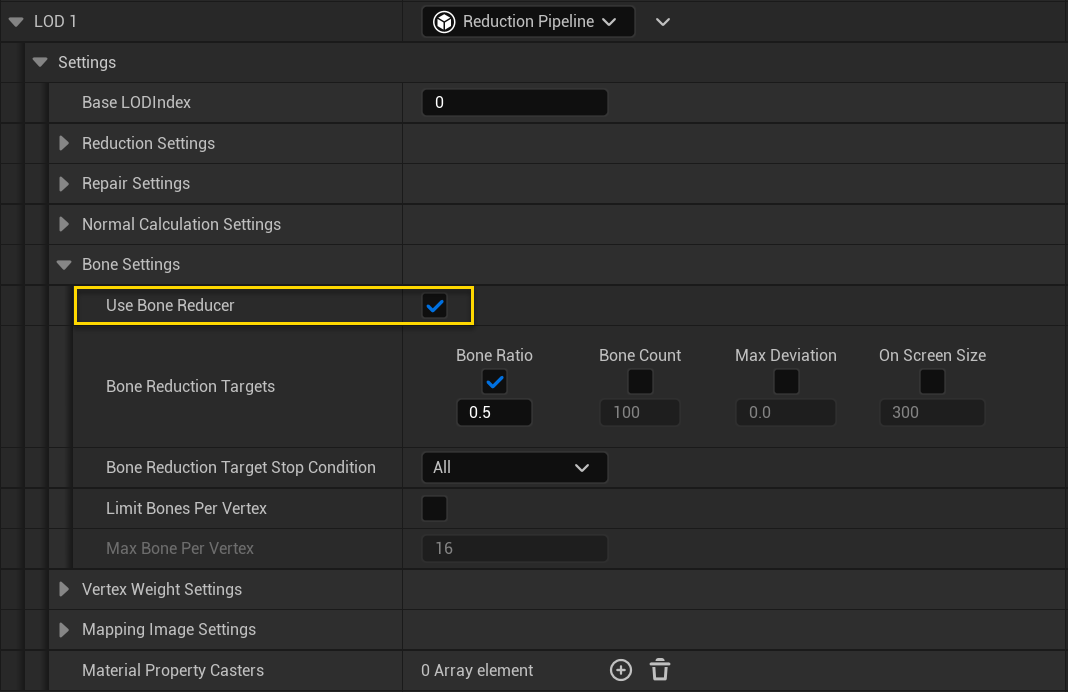Open the chevron next to Reduction Pipeline
The image size is (1068, 692).
coord(662,21)
